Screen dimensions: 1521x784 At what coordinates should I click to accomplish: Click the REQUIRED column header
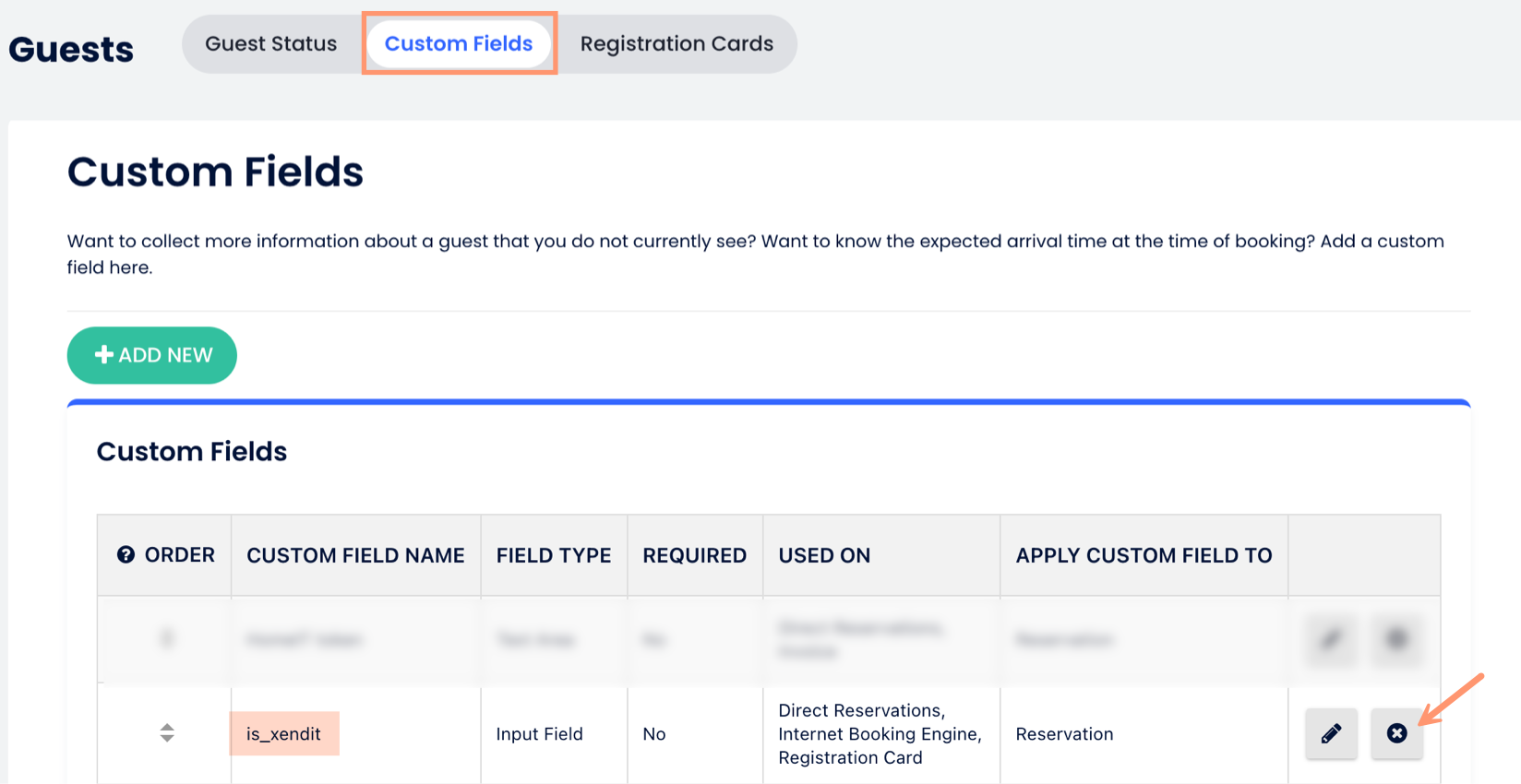695,555
